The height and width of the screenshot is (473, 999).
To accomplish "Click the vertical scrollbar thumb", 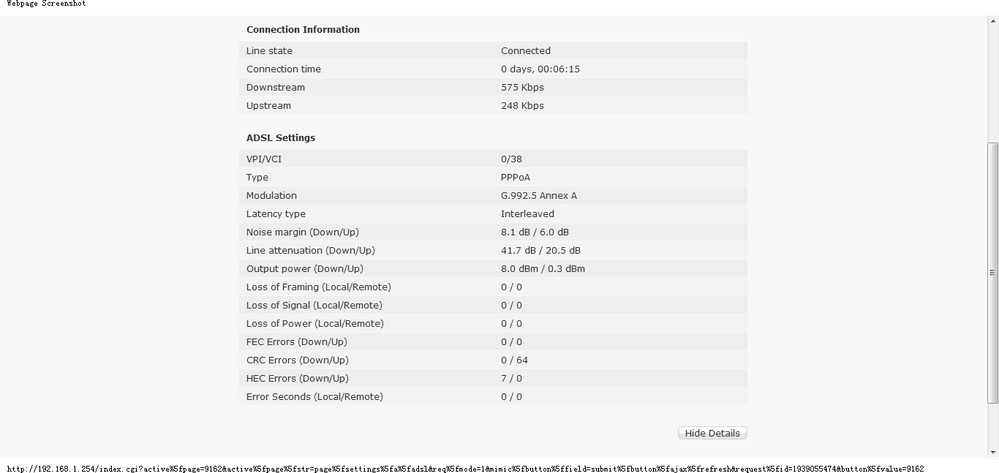I will (992, 270).
